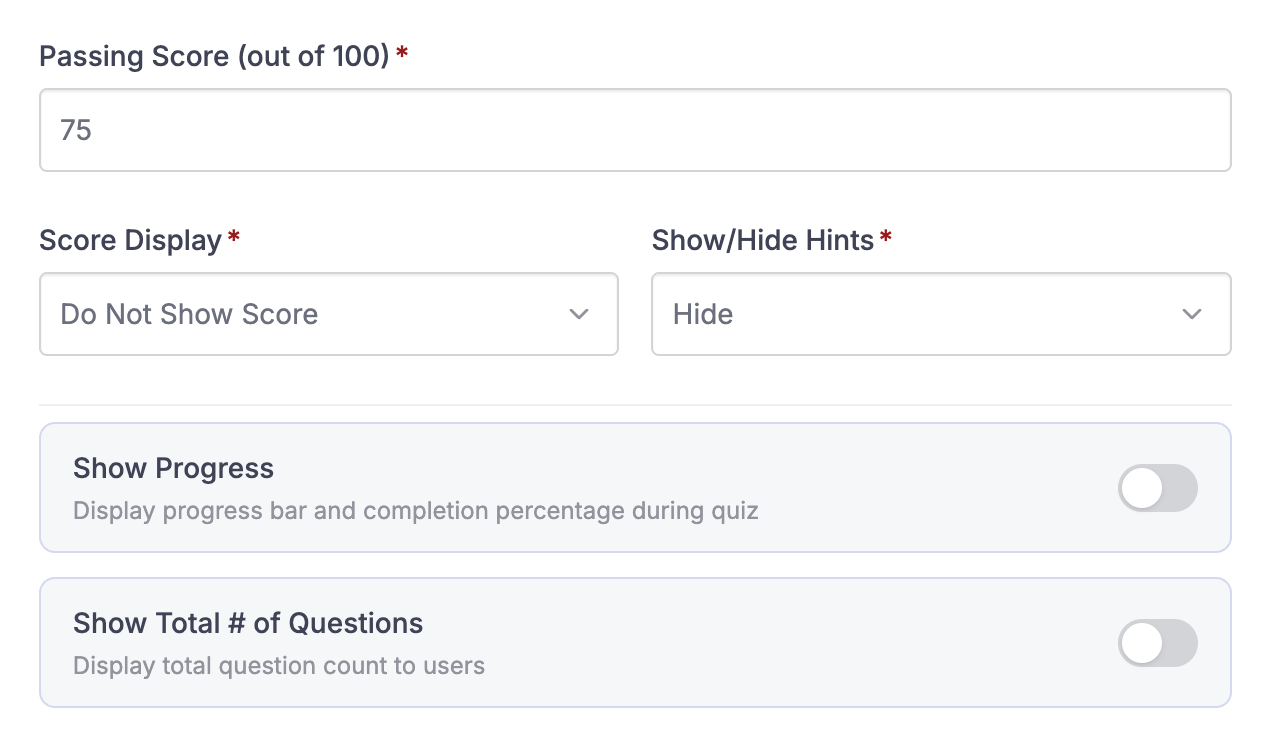Click the chevron arrow in Score Display
The image size is (1268, 756).
click(579, 314)
